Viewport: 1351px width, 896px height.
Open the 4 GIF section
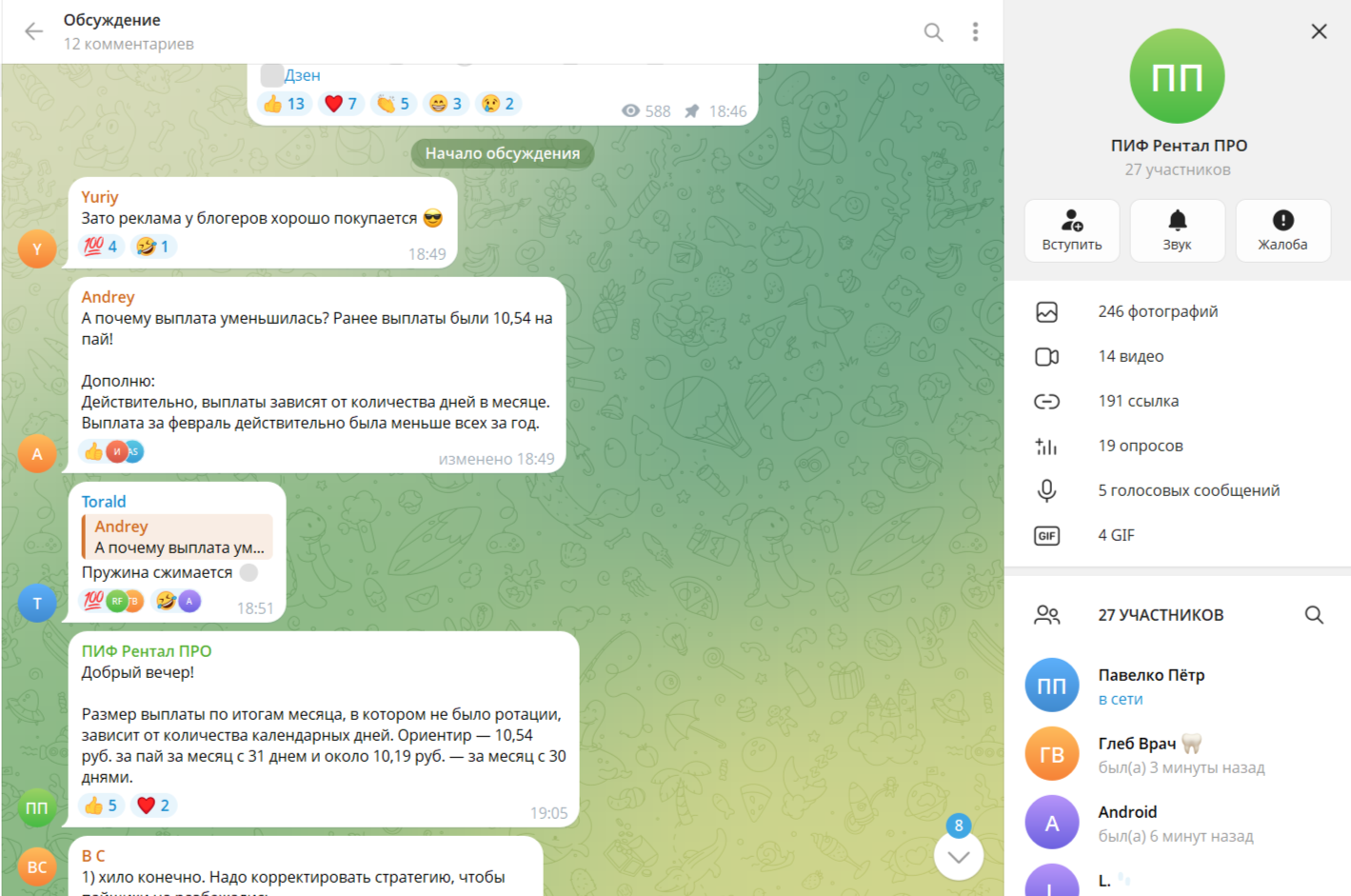[x=1178, y=535]
